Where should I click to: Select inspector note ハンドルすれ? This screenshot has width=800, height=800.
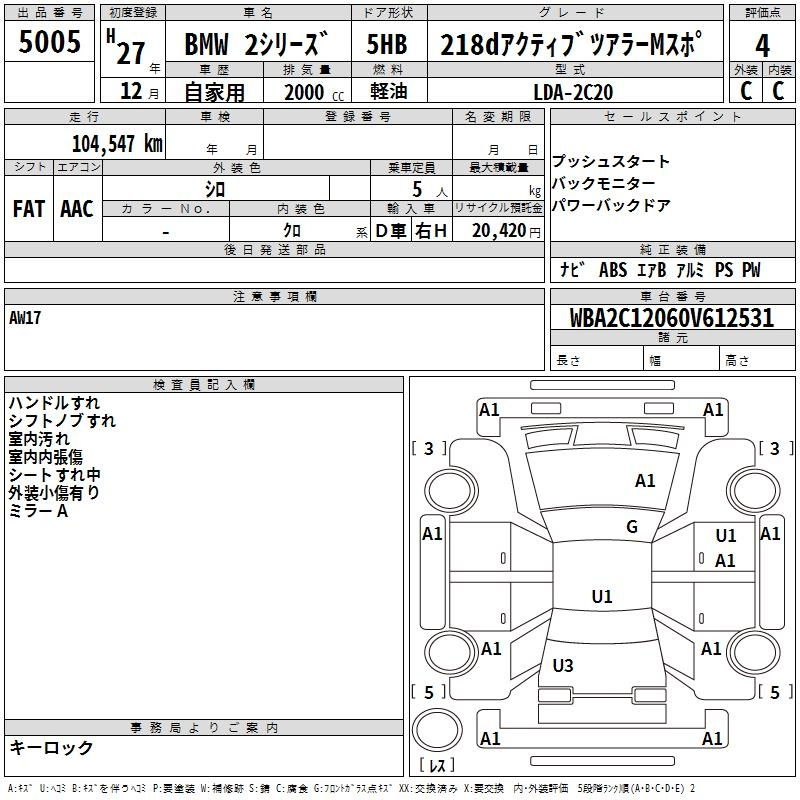54,403
